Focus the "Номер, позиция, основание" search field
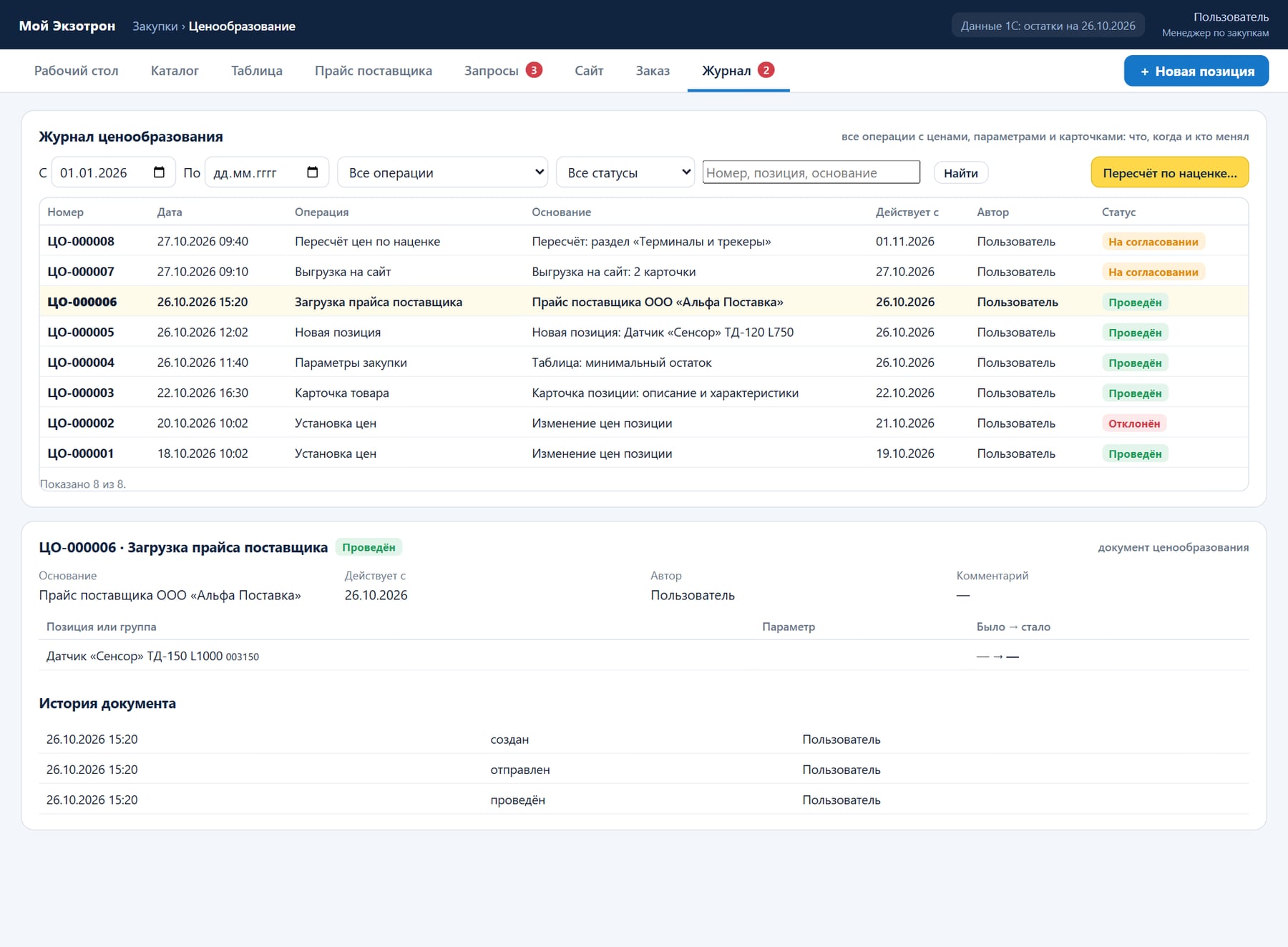The image size is (1288, 947). tap(811, 172)
